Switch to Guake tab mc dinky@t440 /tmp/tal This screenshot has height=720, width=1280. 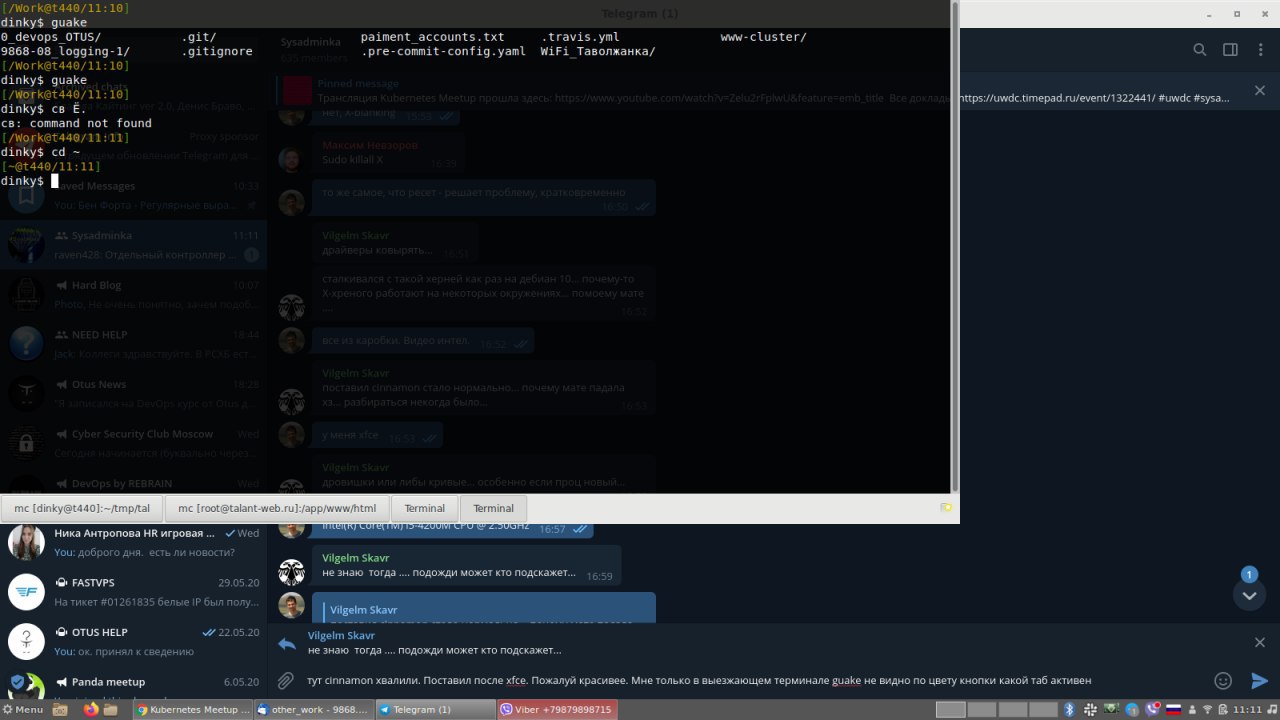pos(82,508)
